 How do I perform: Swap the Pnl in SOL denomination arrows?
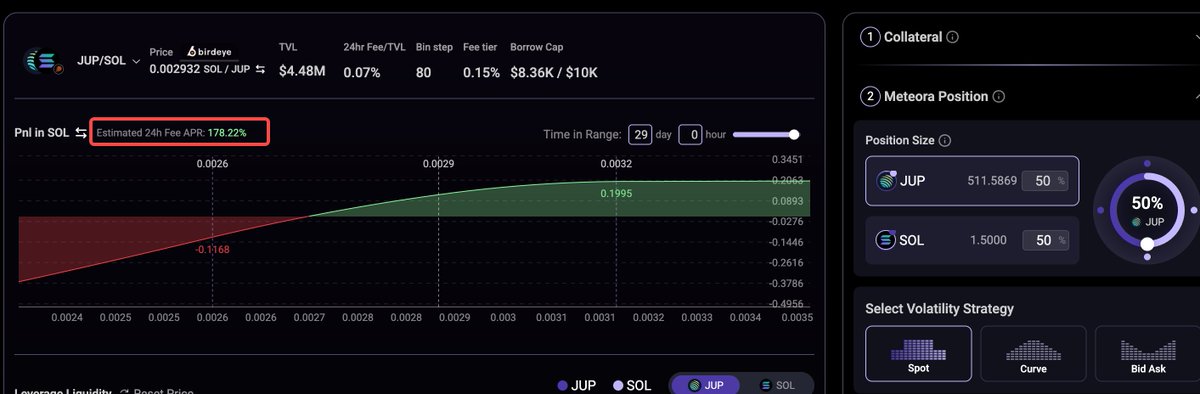tap(81, 133)
